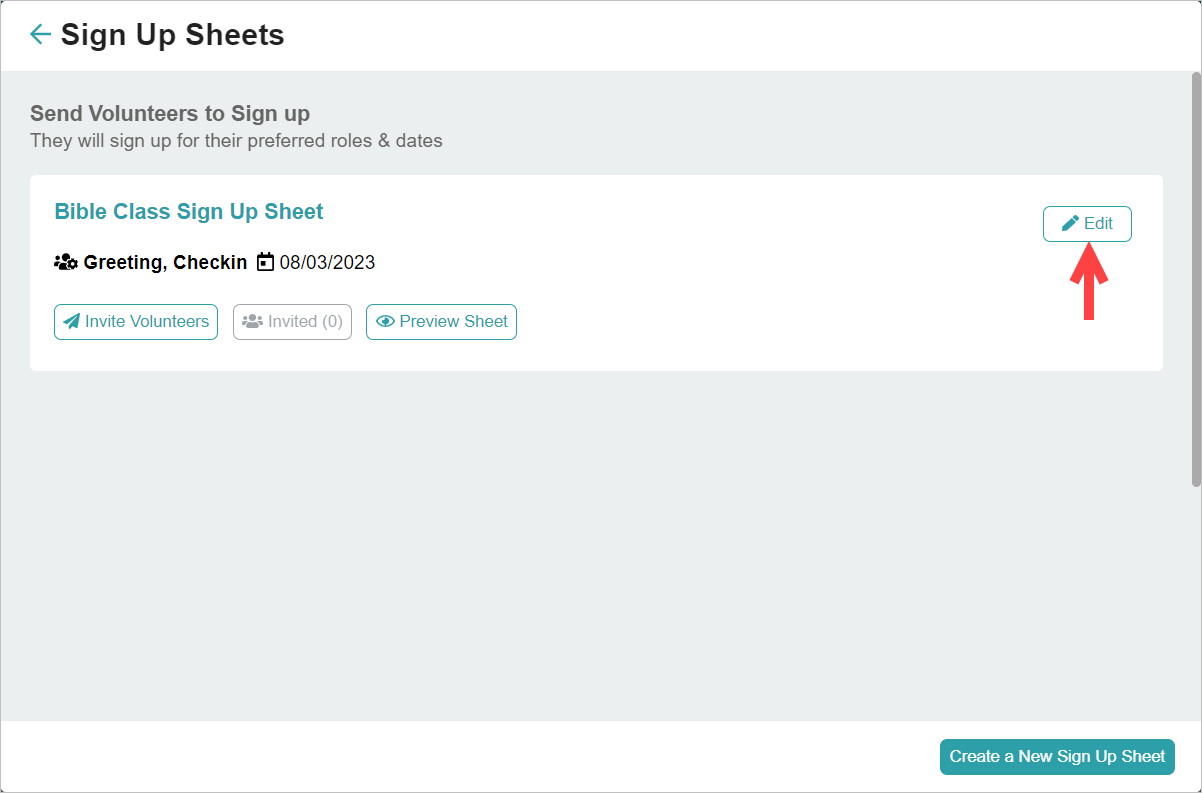Viewport: 1202px width, 793px height.
Task: Click the vertical scrollbar thumb
Action: pos(1195,280)
